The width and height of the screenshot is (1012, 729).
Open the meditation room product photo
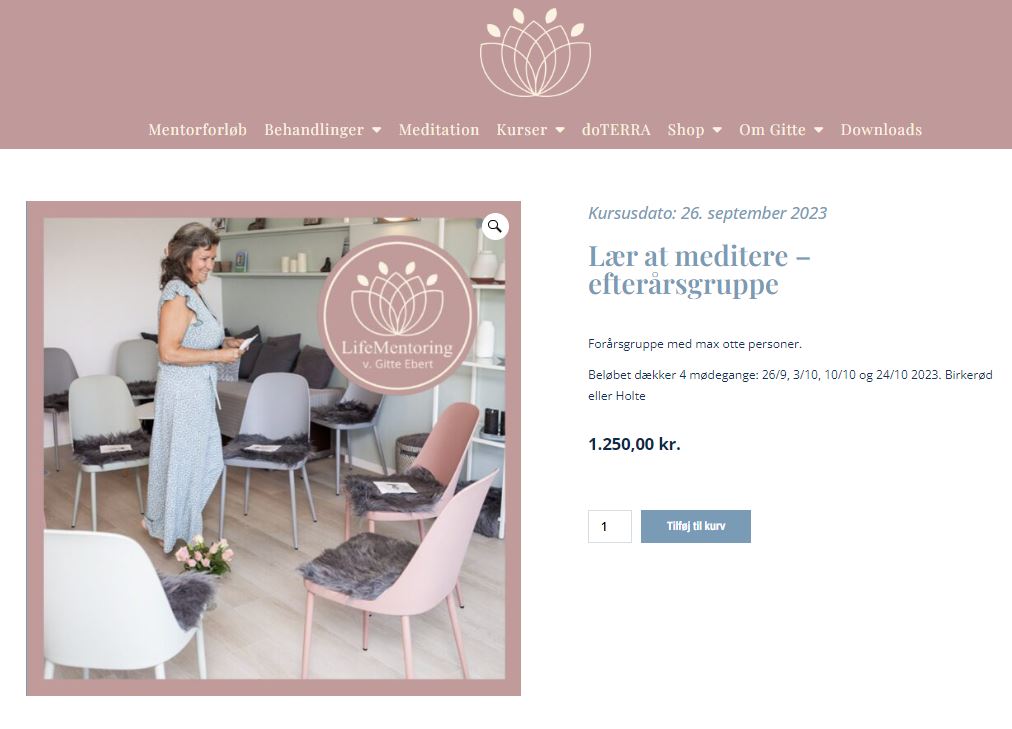(x=274, y=448)
